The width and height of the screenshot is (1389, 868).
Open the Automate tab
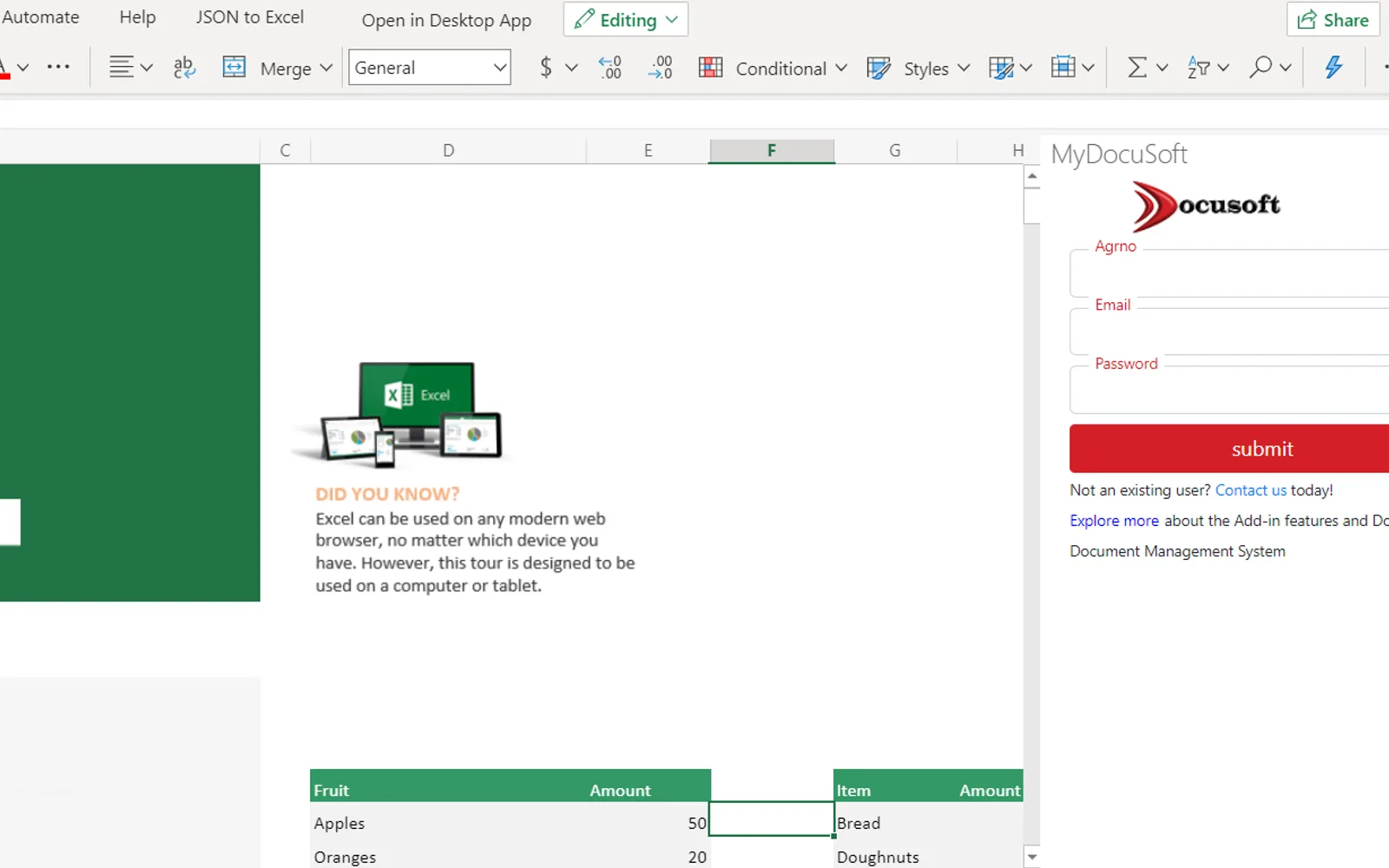click(40, 17)
